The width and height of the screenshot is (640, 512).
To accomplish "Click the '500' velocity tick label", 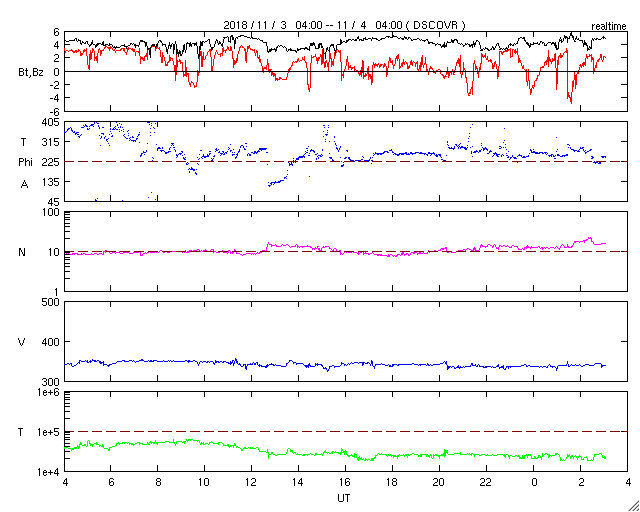I will [x=51, y=302].
